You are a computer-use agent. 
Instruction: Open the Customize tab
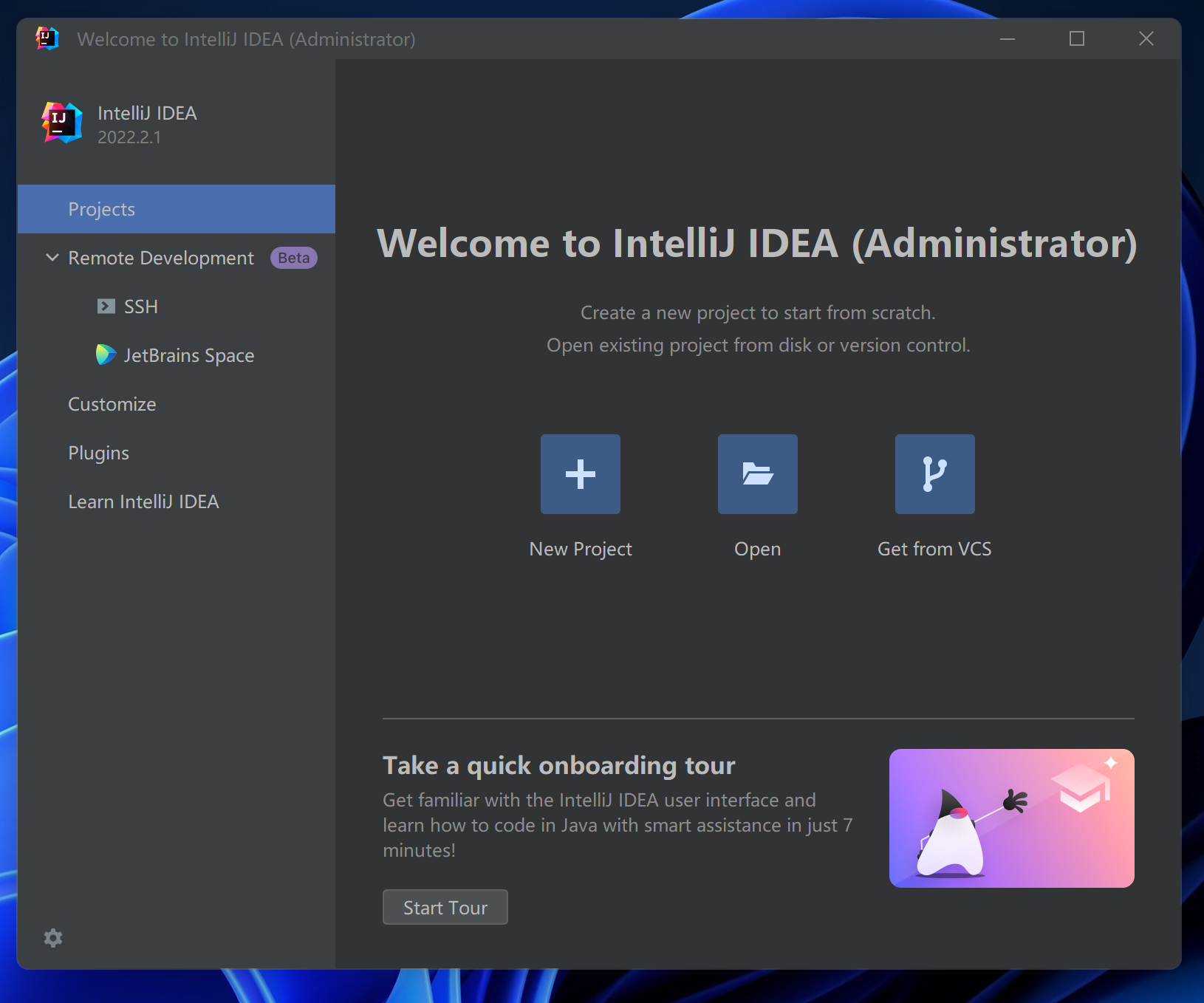click(x=177, y=404)
